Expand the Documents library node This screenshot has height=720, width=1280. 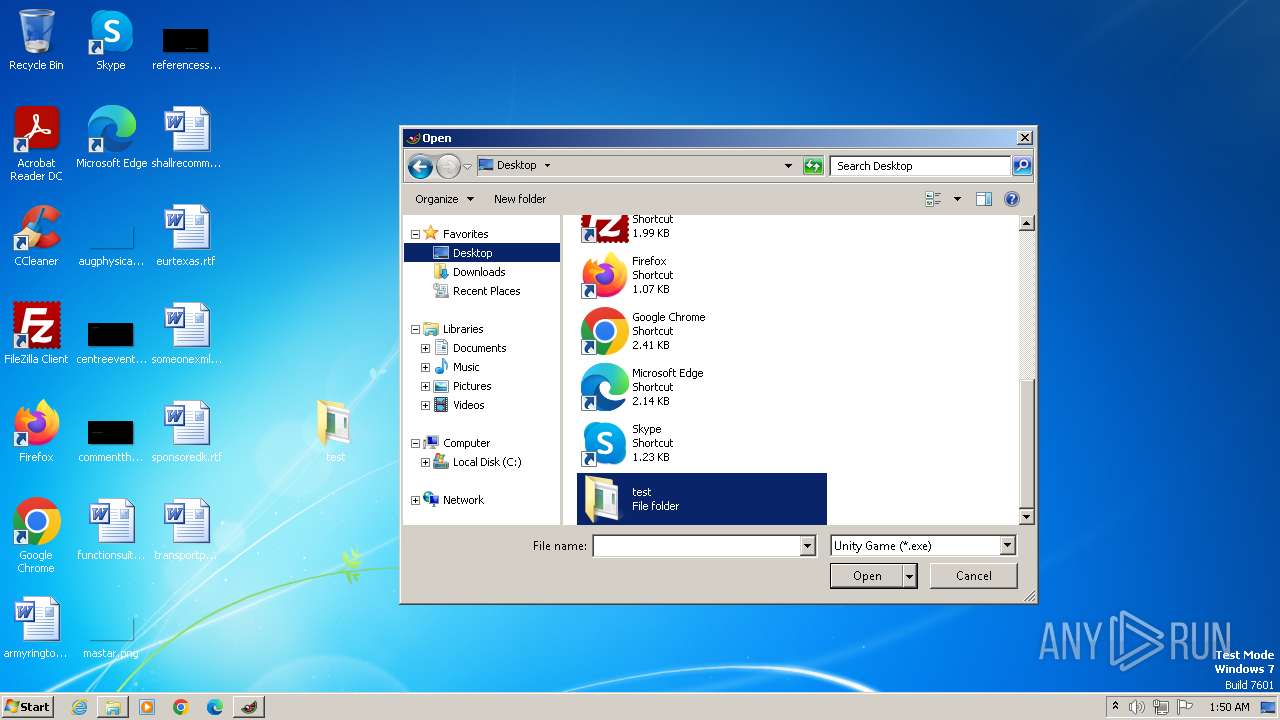click(426, 348)
